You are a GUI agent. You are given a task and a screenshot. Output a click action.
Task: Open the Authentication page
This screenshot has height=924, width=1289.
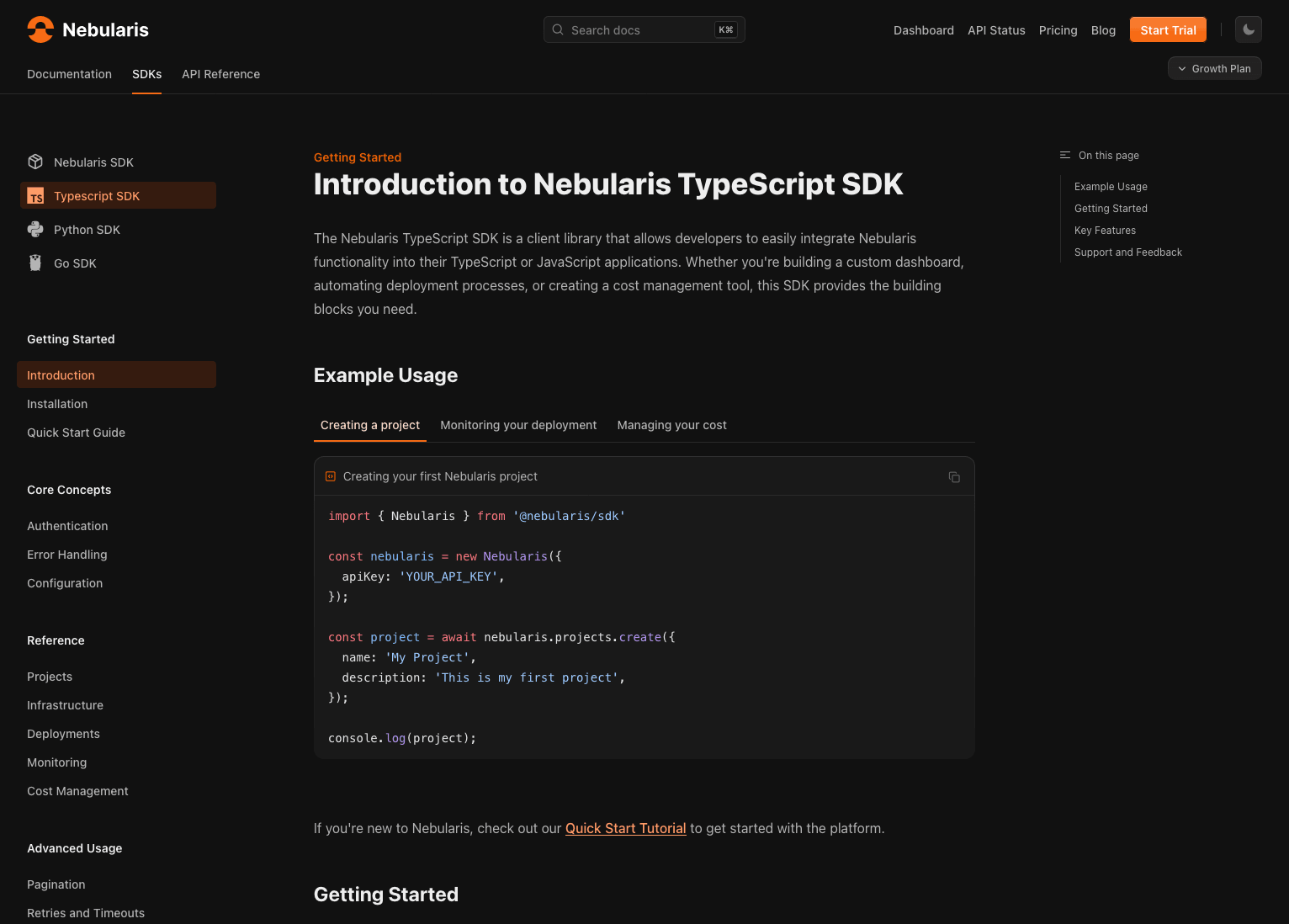tap(67, 526)
